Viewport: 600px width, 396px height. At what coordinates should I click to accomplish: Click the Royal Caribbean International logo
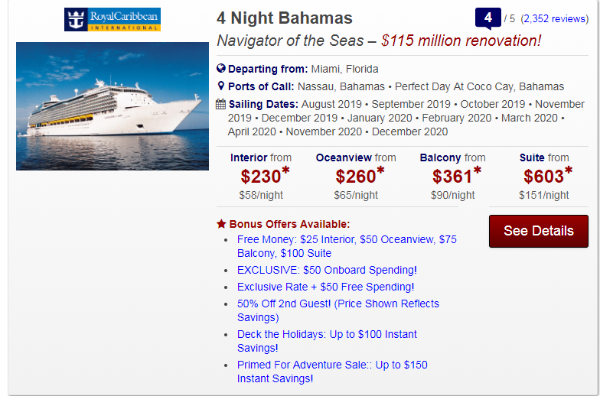click(112, 20)
